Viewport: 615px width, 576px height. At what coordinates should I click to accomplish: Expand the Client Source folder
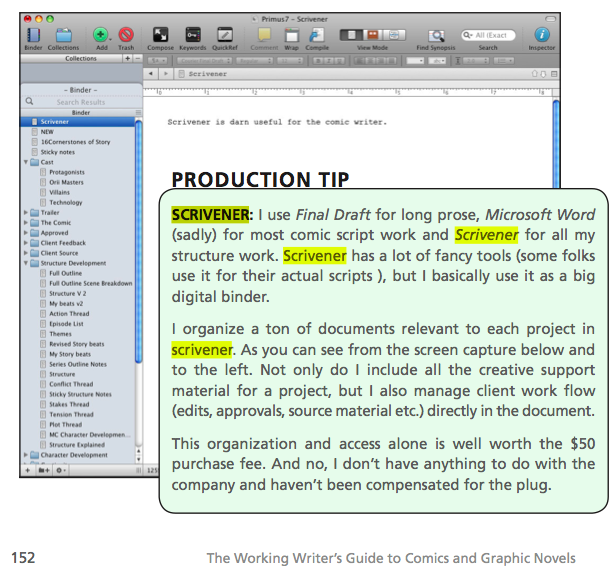(26, 253)
